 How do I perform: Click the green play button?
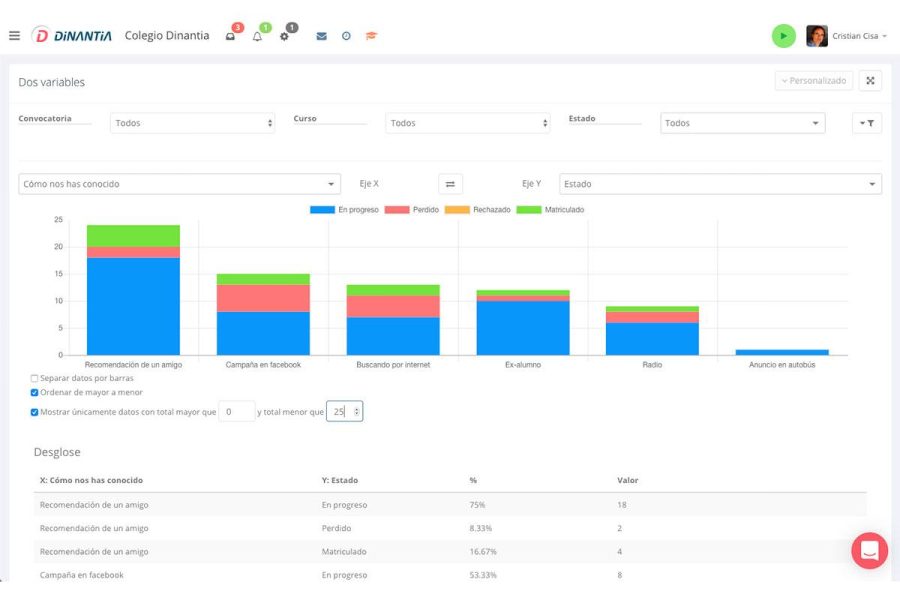point(783,36)
